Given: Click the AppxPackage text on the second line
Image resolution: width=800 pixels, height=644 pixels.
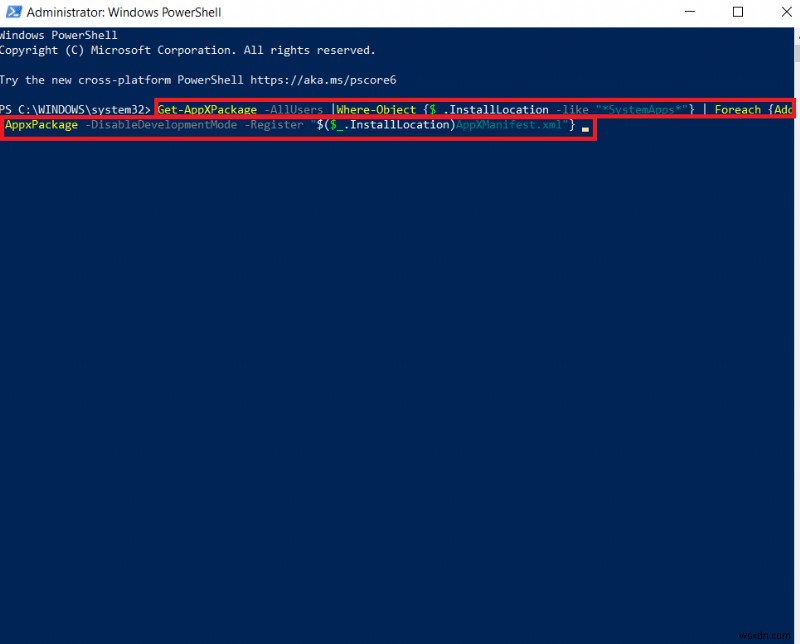Looking at the screenshot, I should [x=40, y=124].
